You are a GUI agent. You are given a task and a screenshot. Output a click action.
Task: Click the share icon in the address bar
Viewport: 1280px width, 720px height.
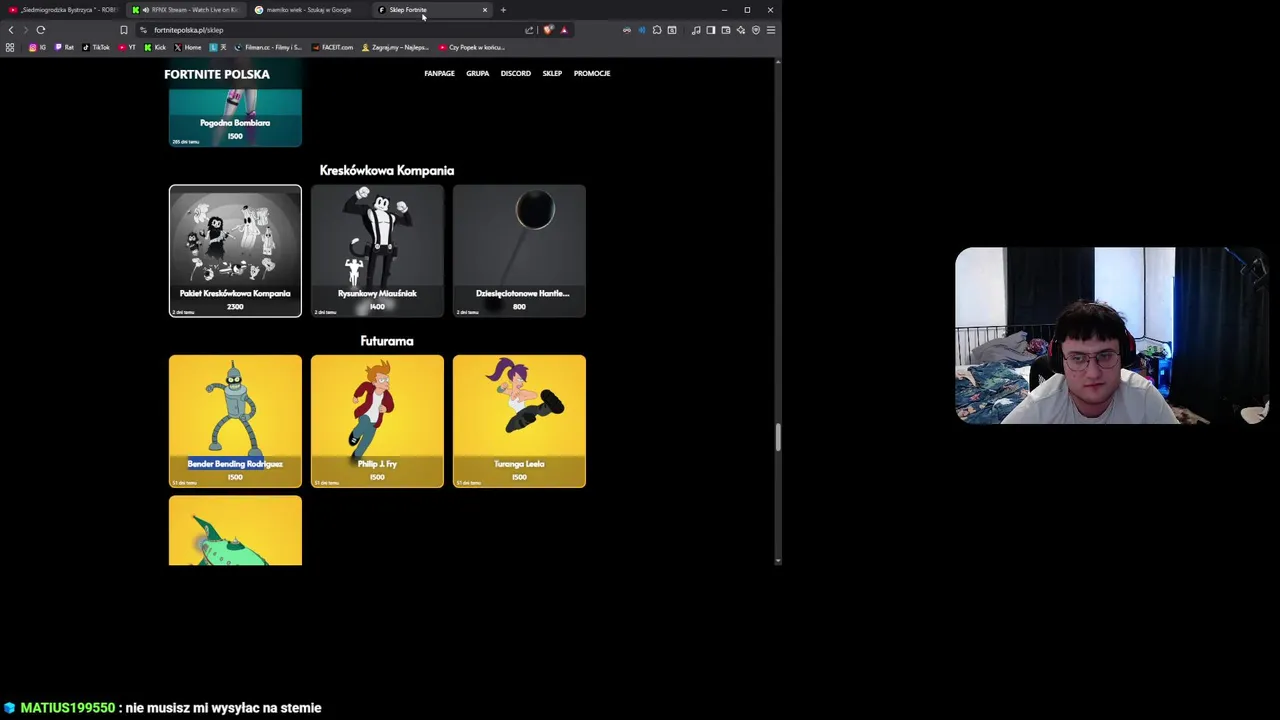click(529, 30)
